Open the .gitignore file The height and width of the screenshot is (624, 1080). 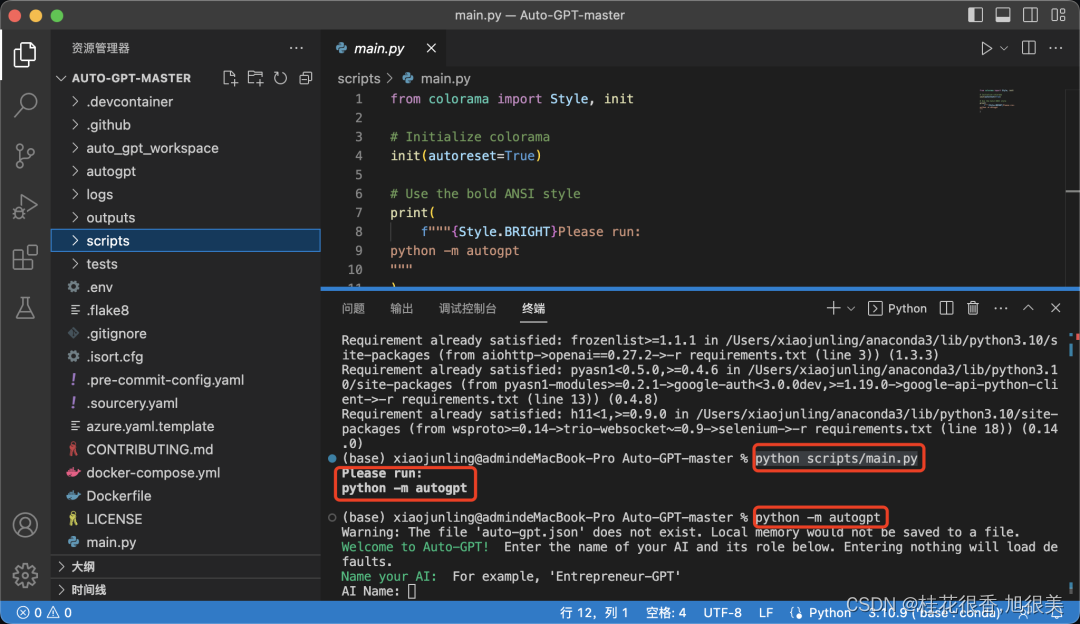click(x=186, y=333)
